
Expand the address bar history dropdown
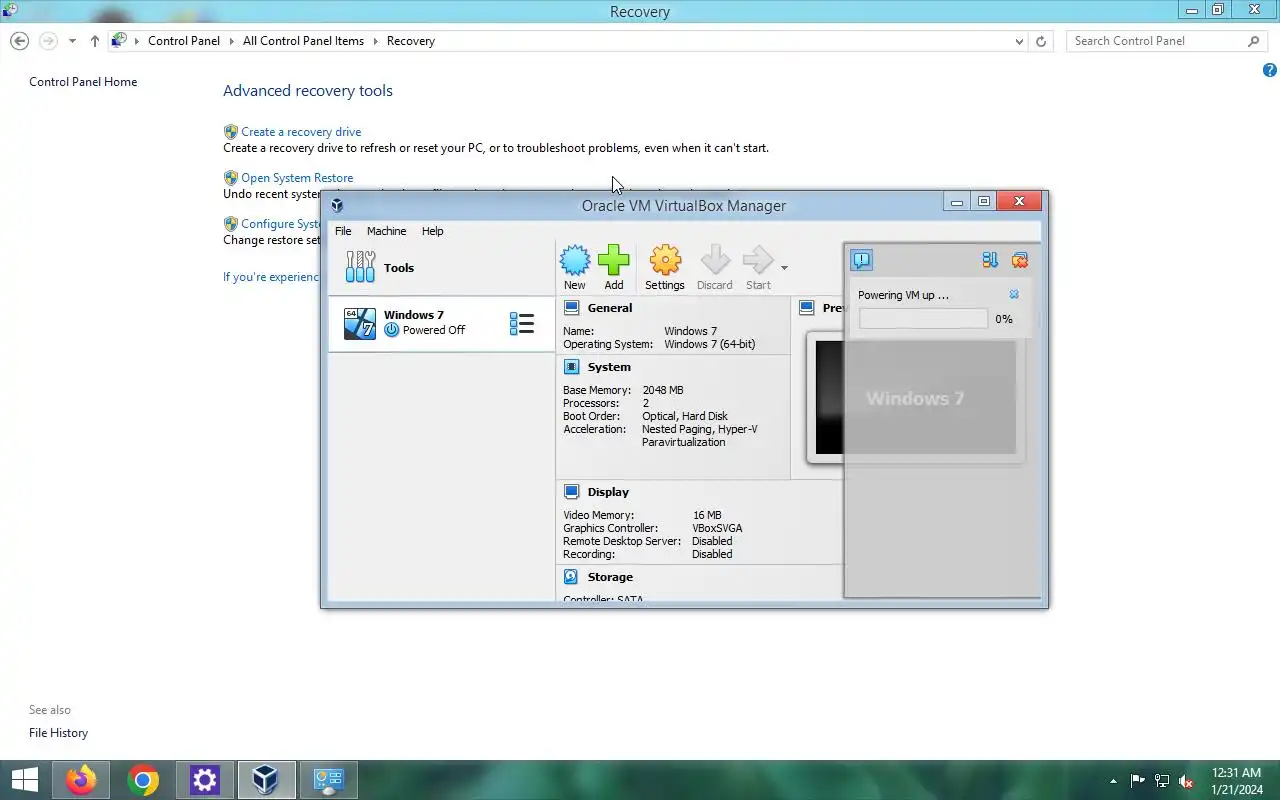click(1019, 41)
